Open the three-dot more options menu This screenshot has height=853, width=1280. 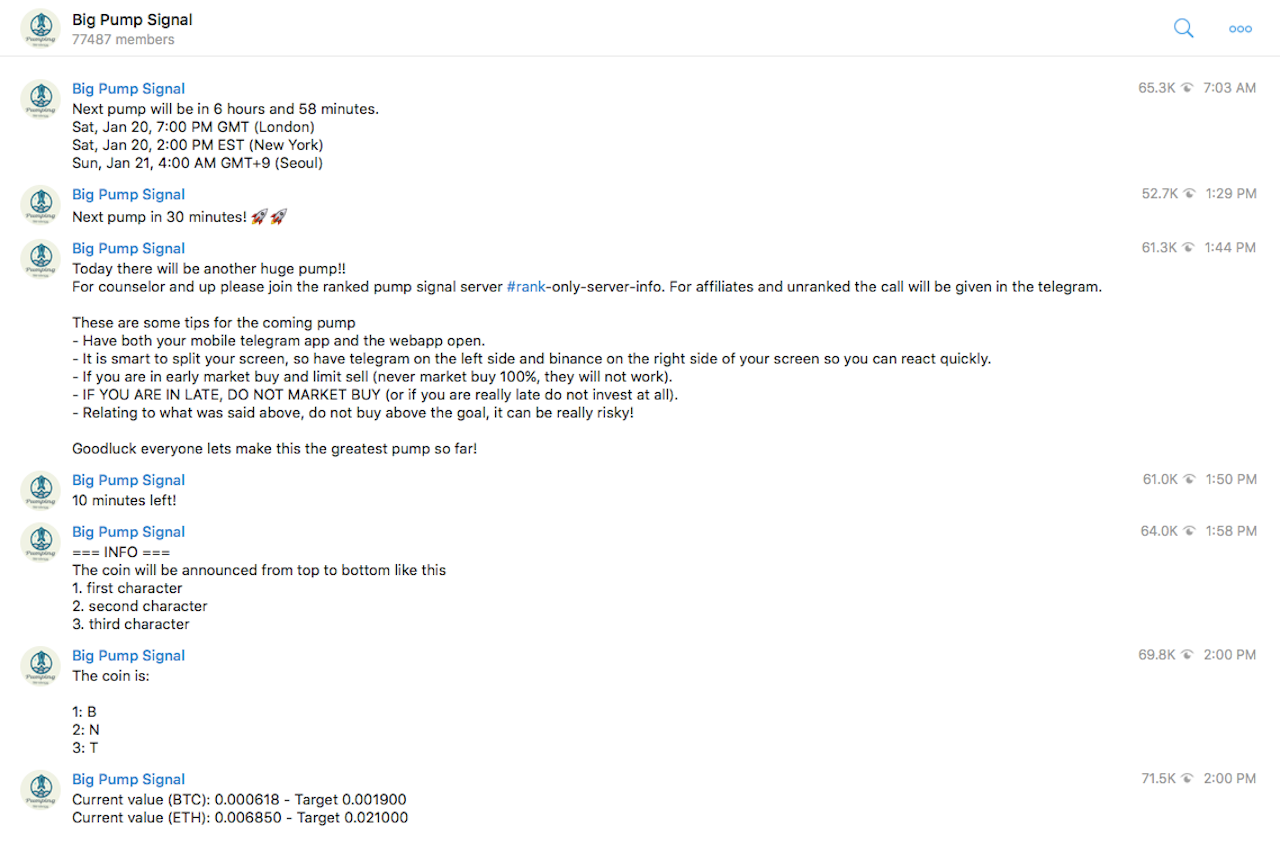(1240, 29)
